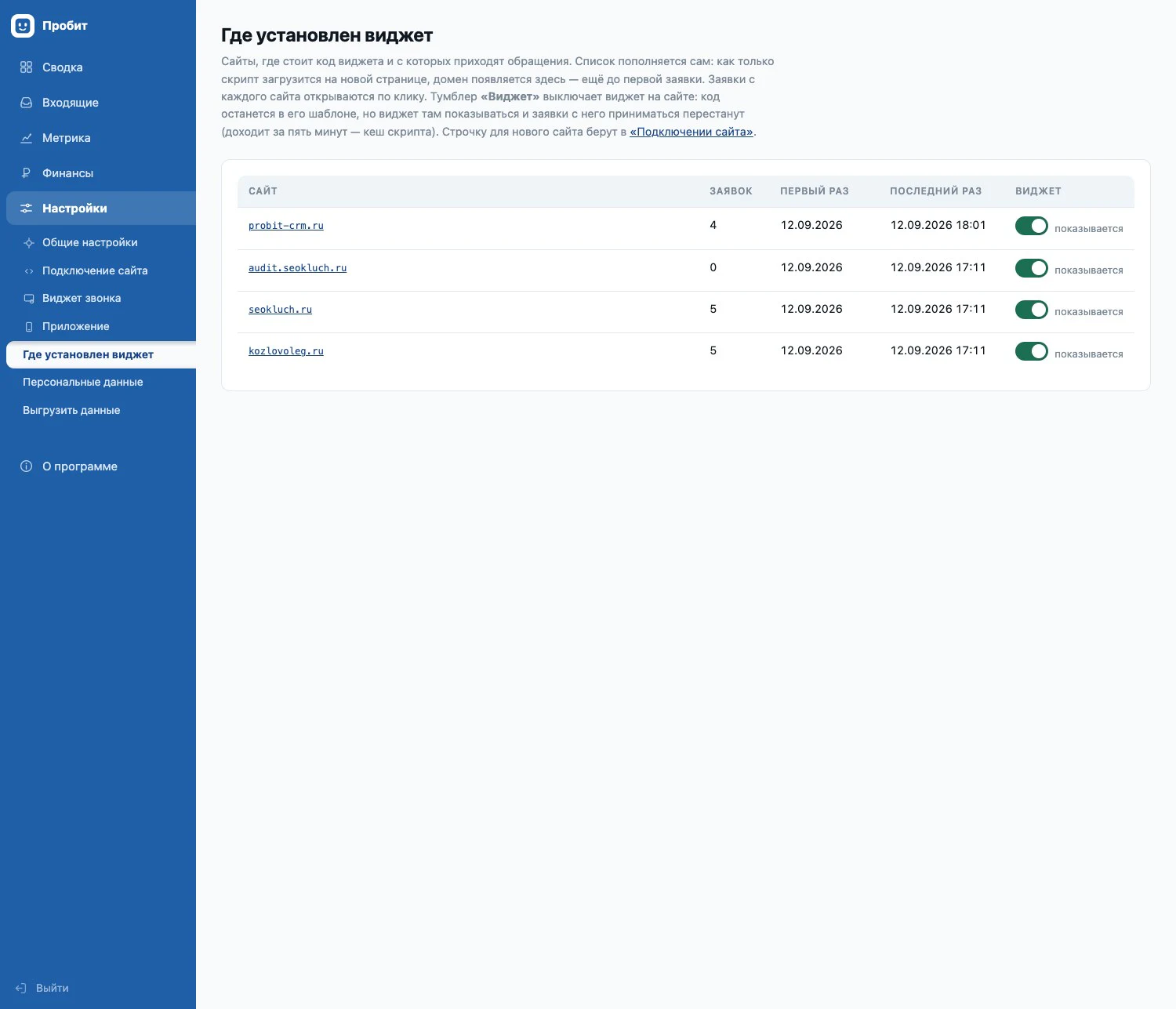Toggle widget switch for seokluch.ru
The width and height of the screenshot is (1176, 1009).
tap(1031, 310)
